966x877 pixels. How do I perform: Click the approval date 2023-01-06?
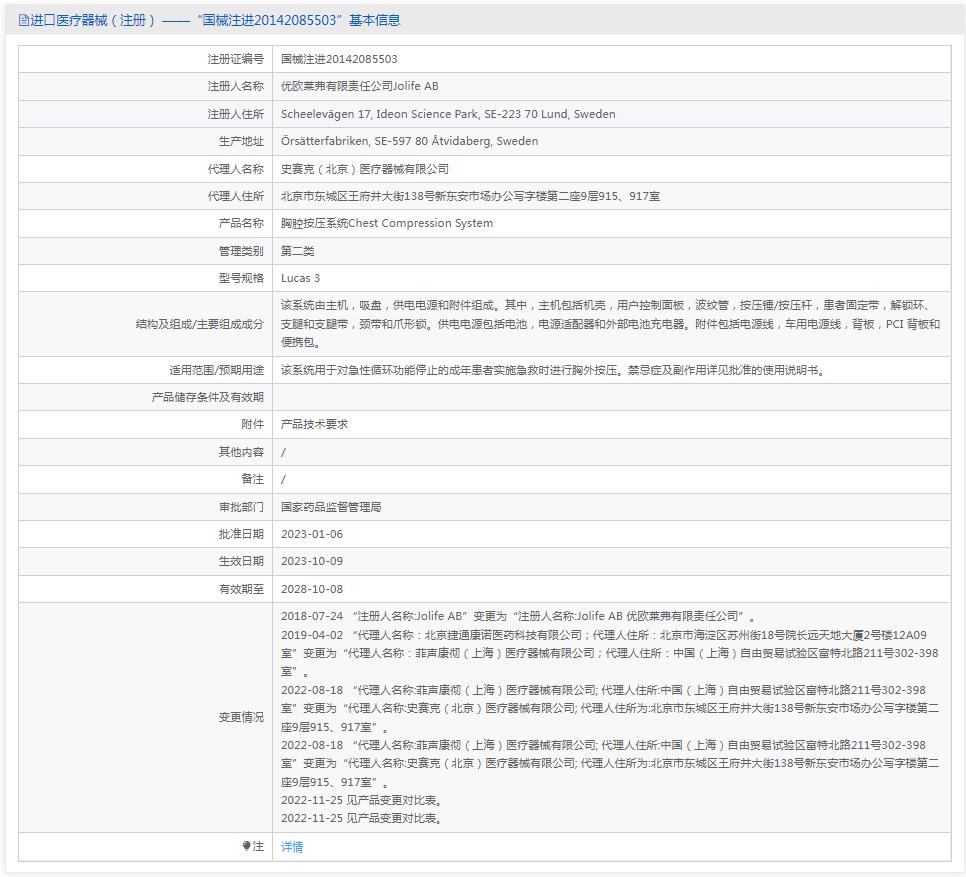pos(312,534)
